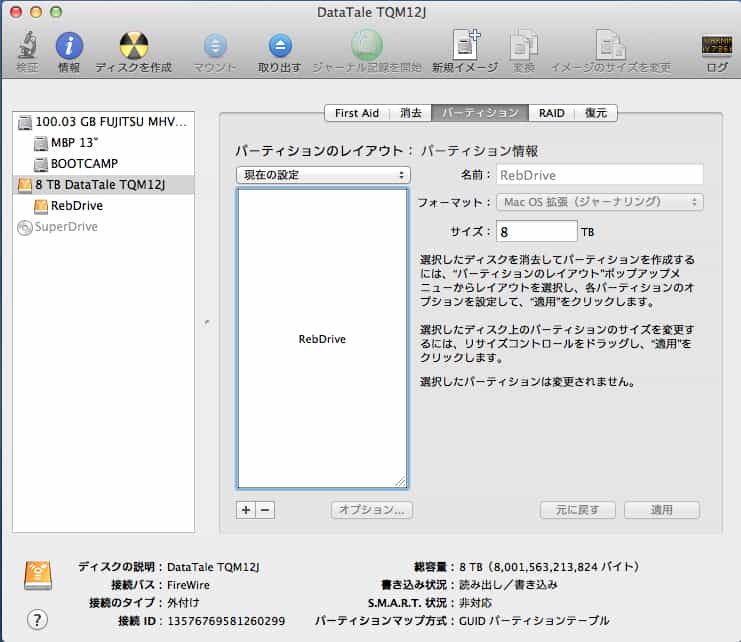Click the Mount (マウント) toolbar icon

coord(215,46)
